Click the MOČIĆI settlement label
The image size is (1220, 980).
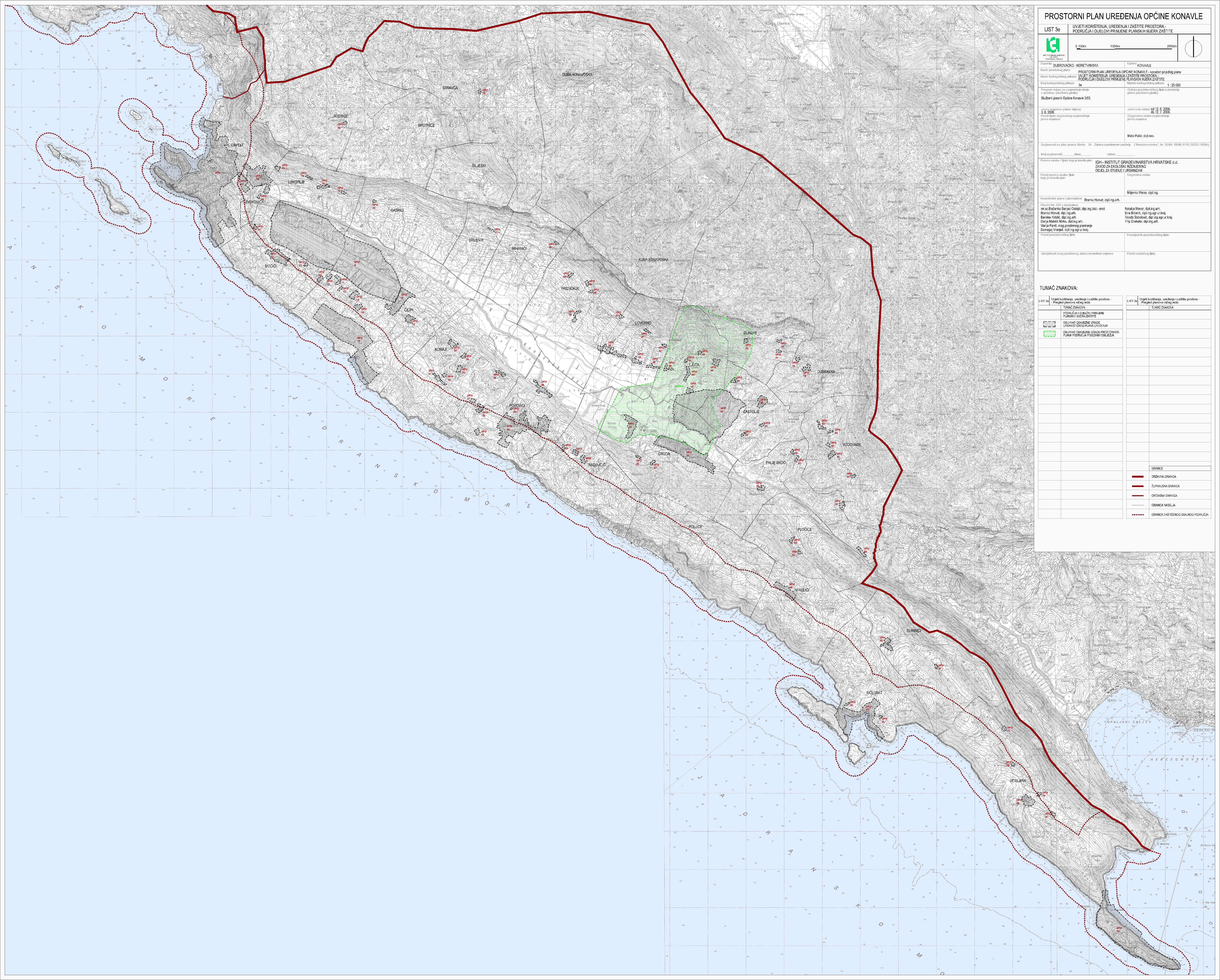tap(271, 266)
